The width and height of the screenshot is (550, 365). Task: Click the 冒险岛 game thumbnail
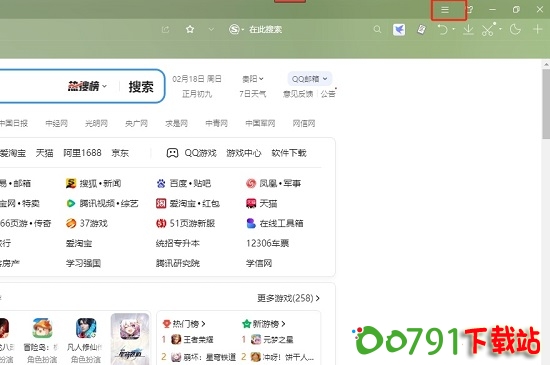coord(42,328)
